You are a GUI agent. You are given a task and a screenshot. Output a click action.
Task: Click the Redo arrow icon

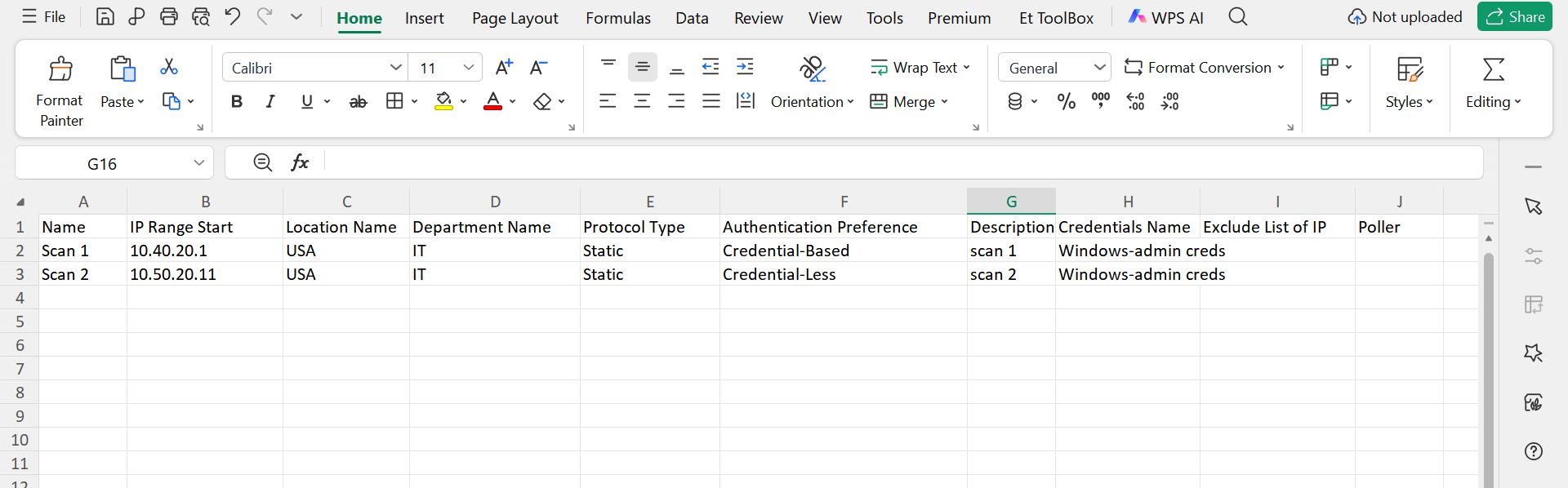click(265, 16)
